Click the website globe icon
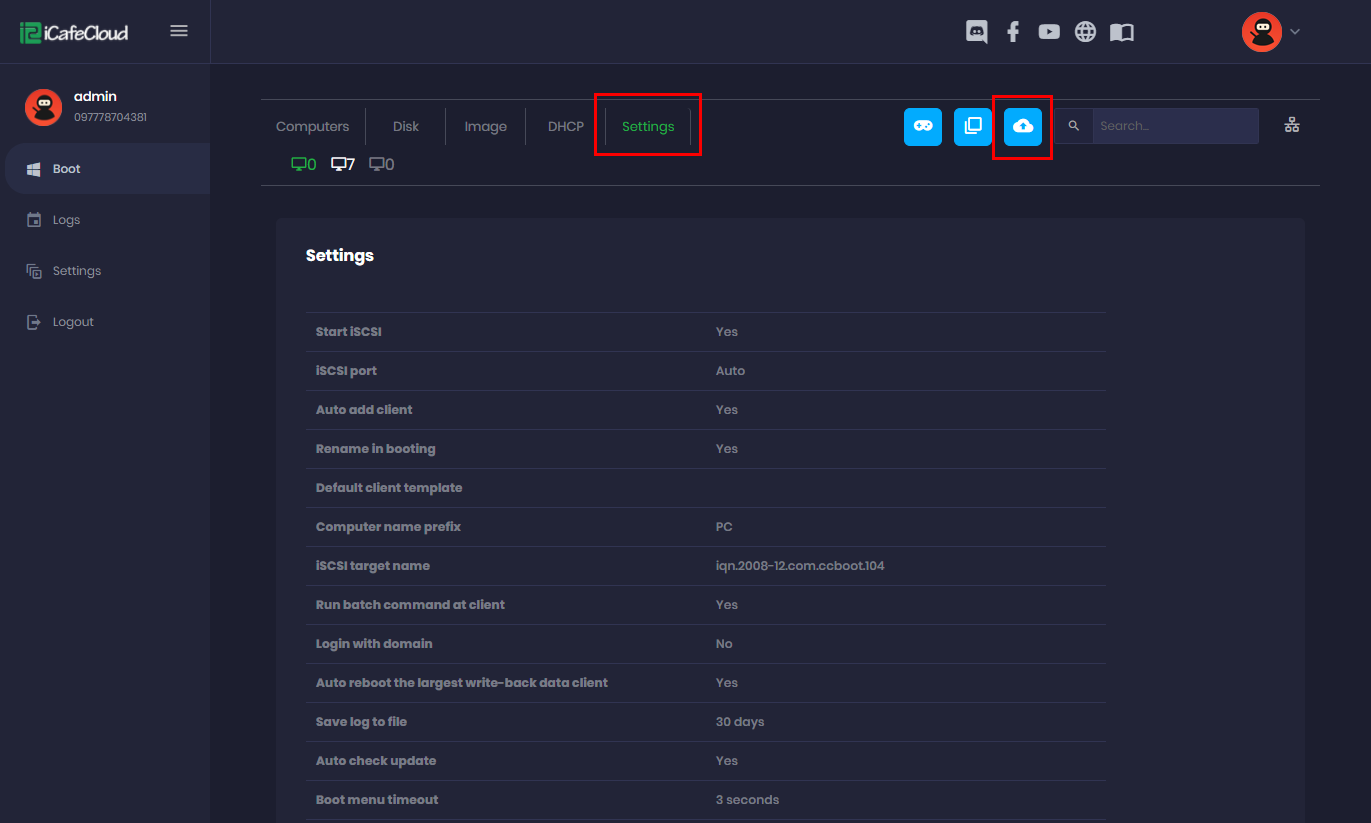This screenshot has width=1371, height=823. click(1085, 31)
